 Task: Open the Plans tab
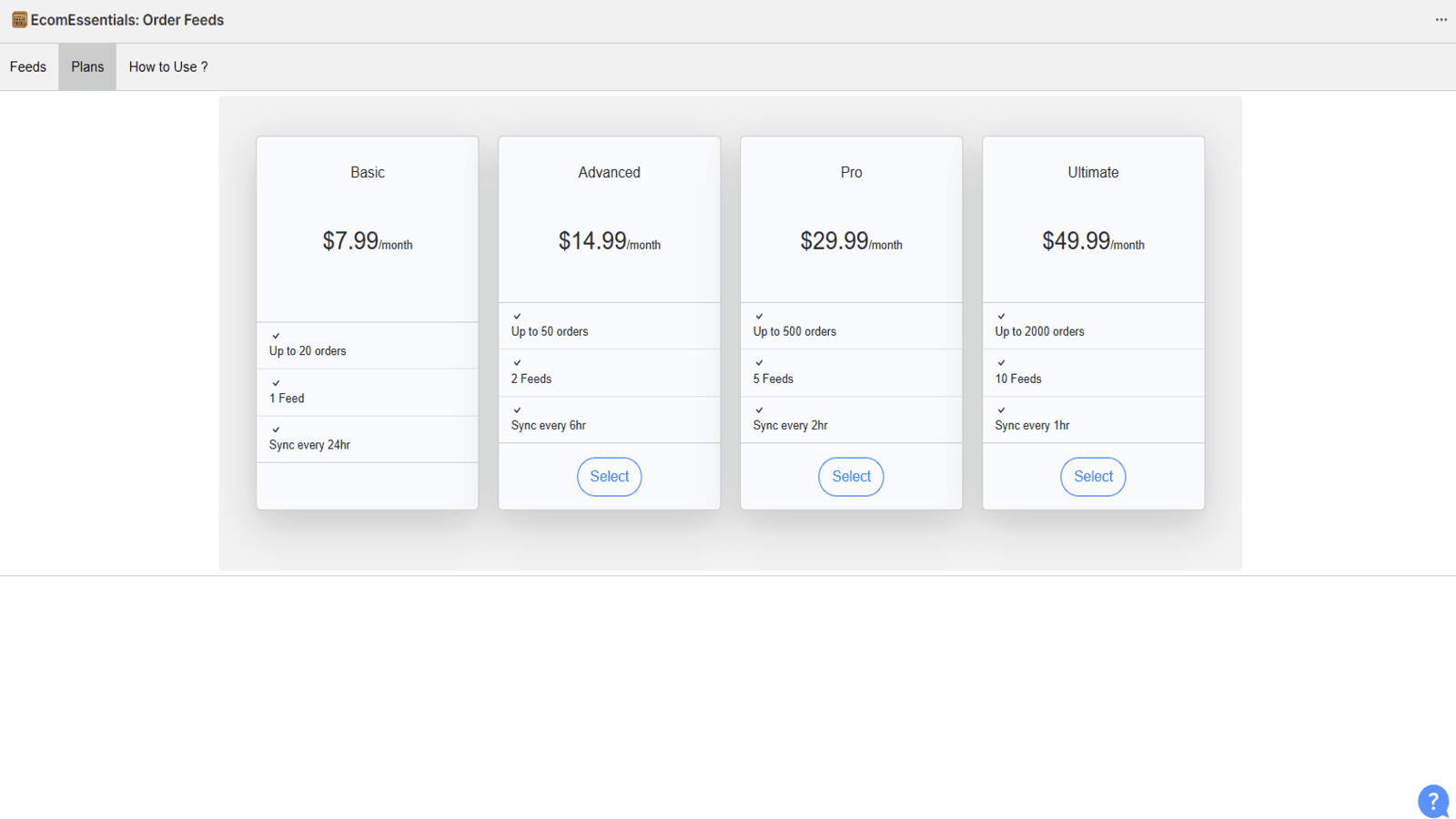point(87,66)
